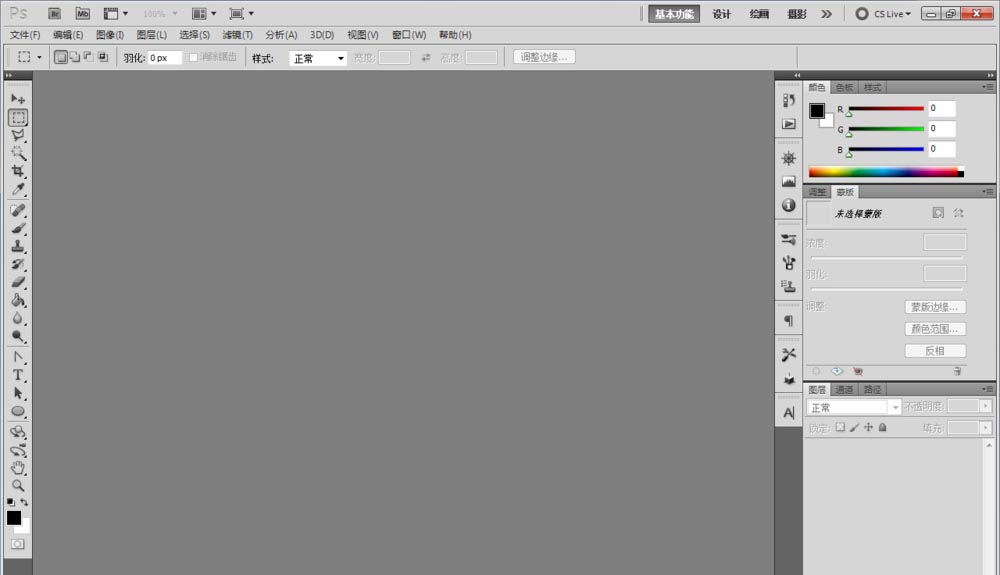This screenshot has height=575, width=1000.
Task: Expand more workspaces with double chevron
Action: tap(827, 13)
